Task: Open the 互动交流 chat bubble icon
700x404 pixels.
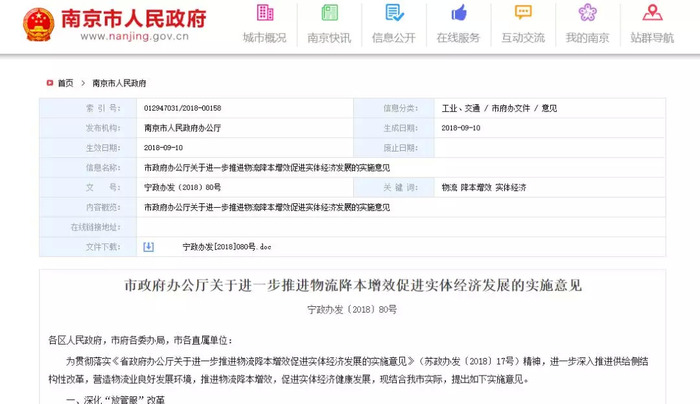Action: [523, 12]
